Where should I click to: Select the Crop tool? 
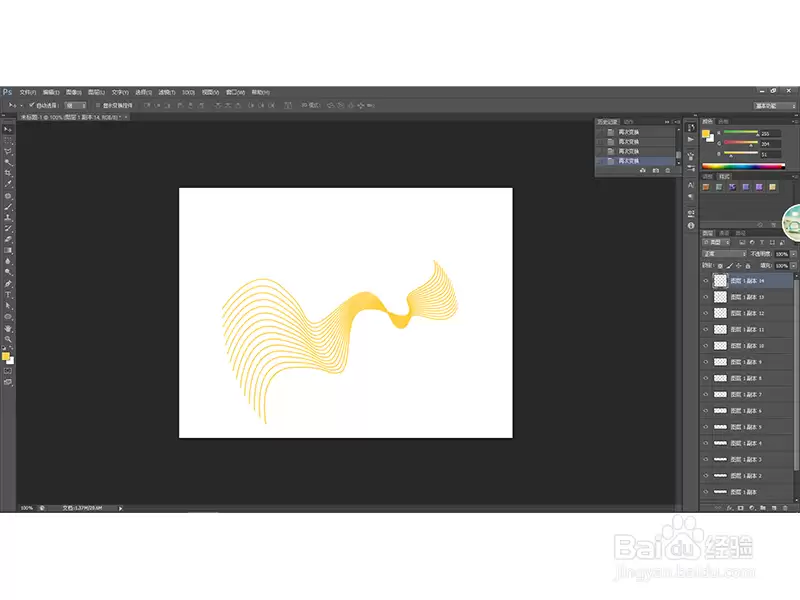[x=8, y=173]
